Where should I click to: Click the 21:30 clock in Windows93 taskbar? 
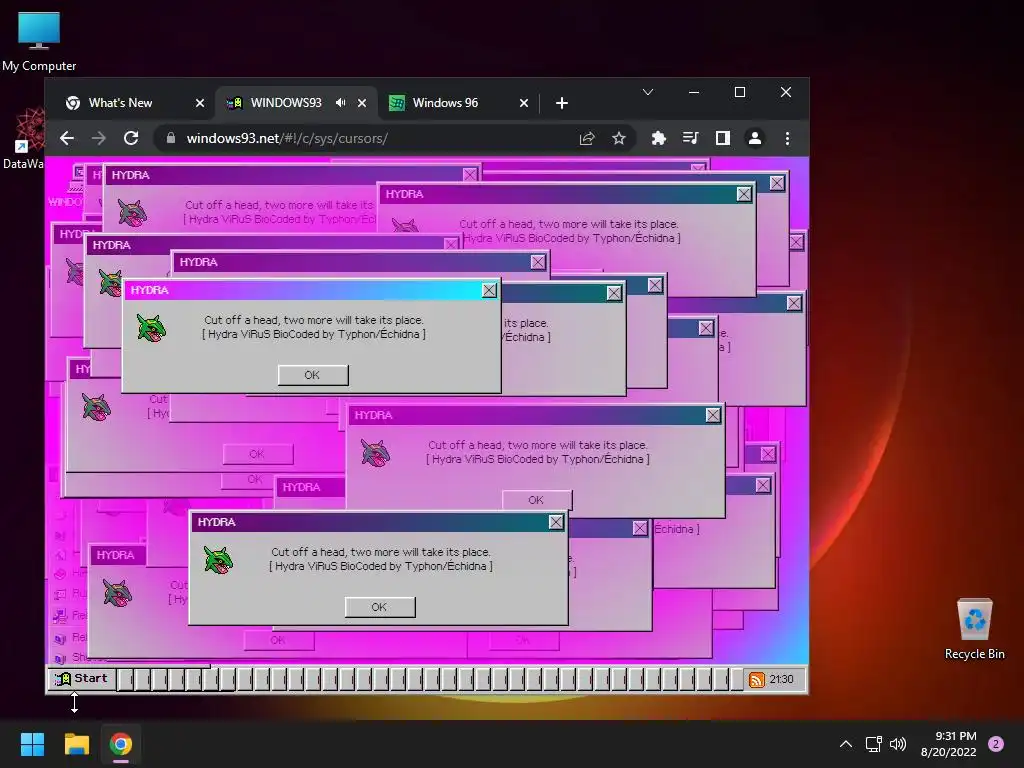click(782, 679)
